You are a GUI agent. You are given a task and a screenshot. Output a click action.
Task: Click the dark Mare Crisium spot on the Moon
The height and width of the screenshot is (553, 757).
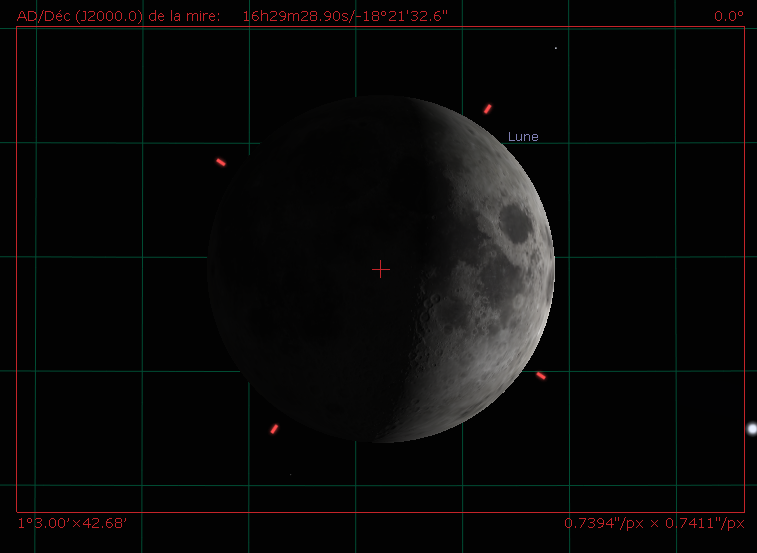tap(516, 224)
